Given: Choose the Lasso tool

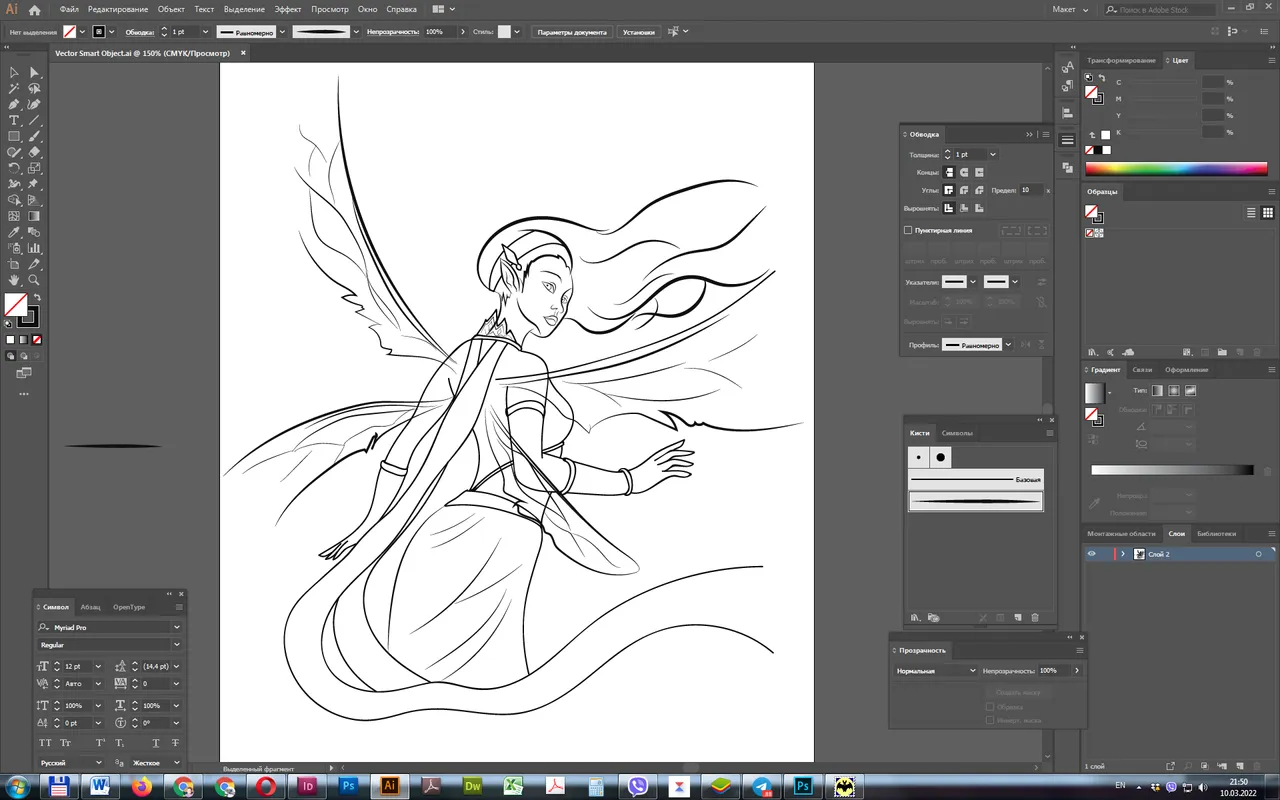Looking at the screenshot, I should pyautogui.click(x=34, y=88).
